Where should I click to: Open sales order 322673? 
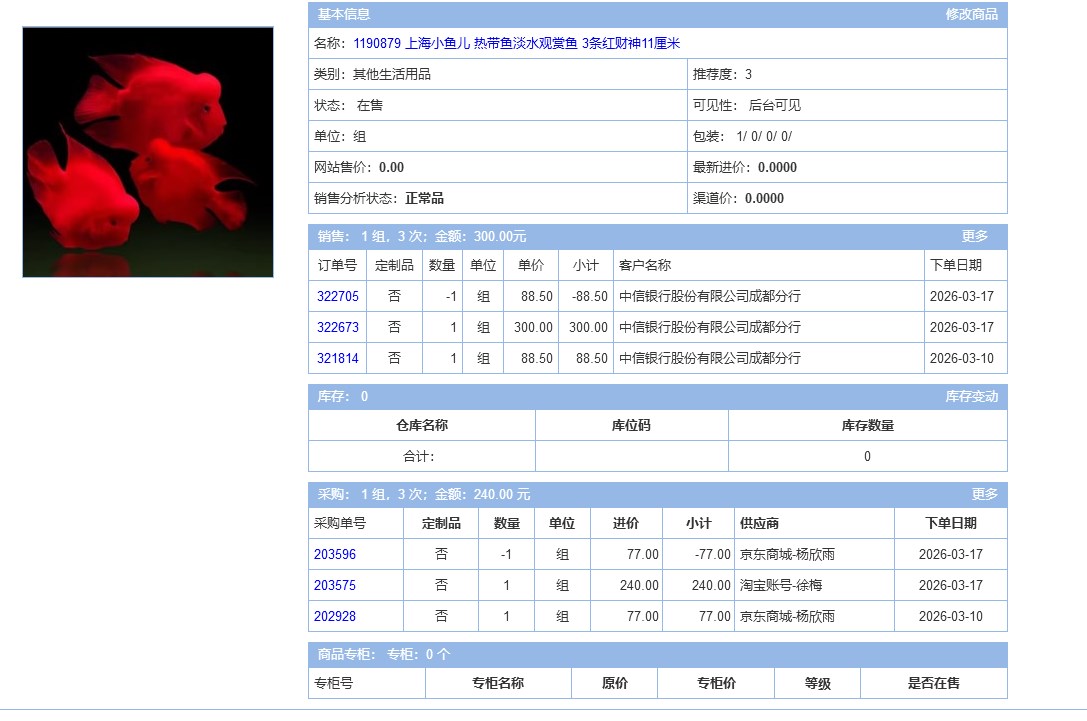(x=337, y=328)
